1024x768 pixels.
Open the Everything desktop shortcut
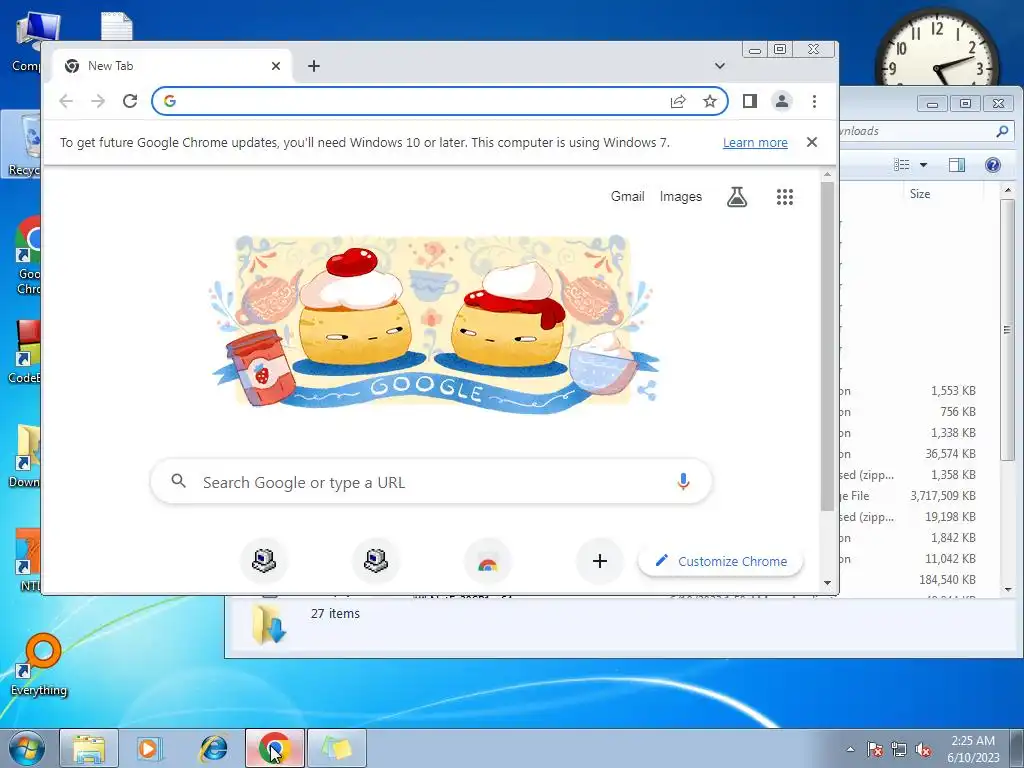[39, 665]
